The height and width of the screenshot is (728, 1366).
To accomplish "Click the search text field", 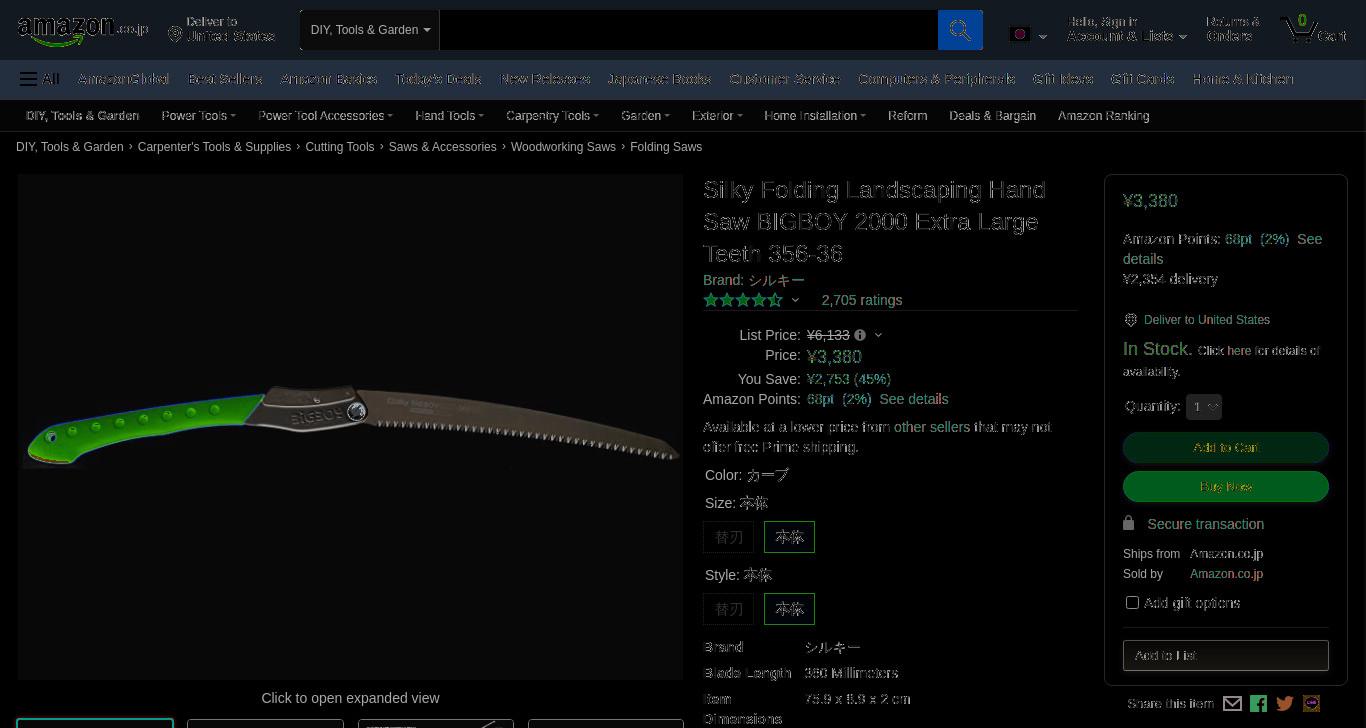I will [x=689, y=30].
